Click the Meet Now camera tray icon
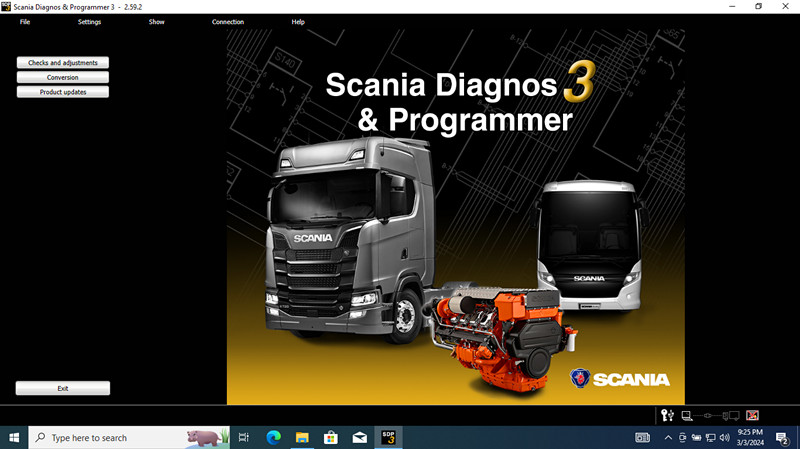 [682, 437]
